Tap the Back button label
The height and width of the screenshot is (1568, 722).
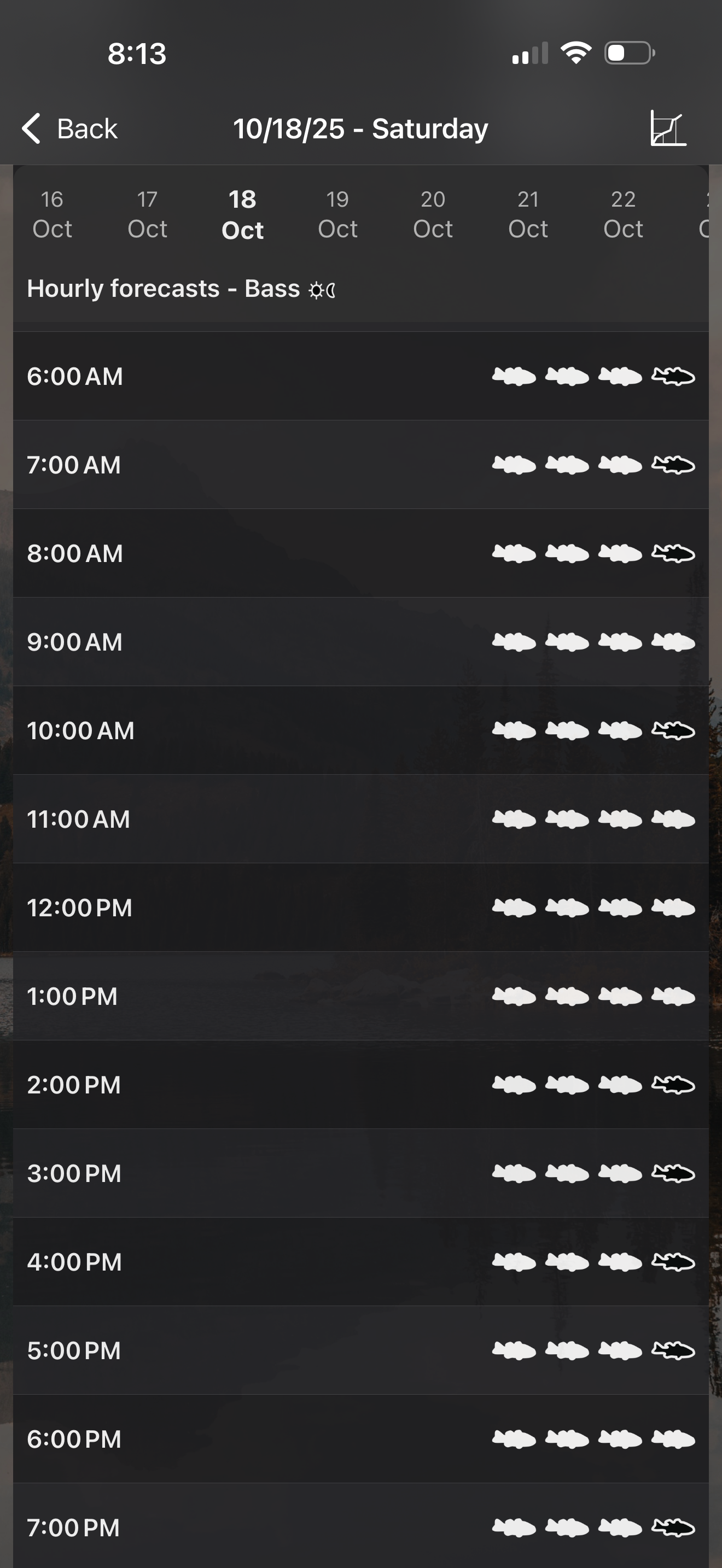(x=87, y=128)
